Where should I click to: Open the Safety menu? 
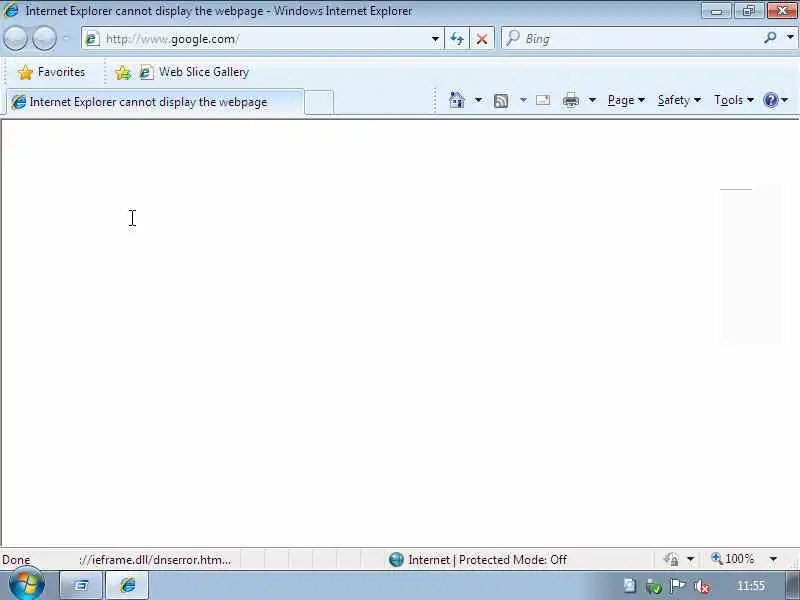[679, 101]
